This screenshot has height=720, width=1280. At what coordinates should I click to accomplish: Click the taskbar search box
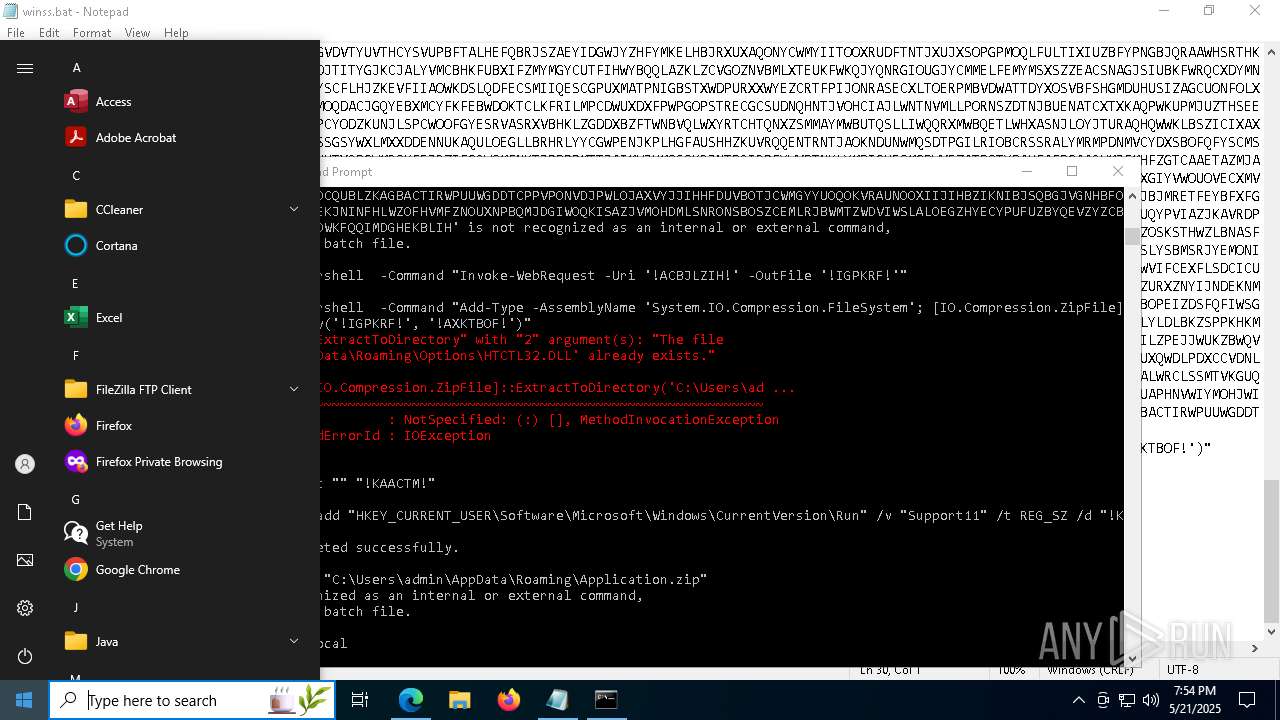(x=192, y=700)
